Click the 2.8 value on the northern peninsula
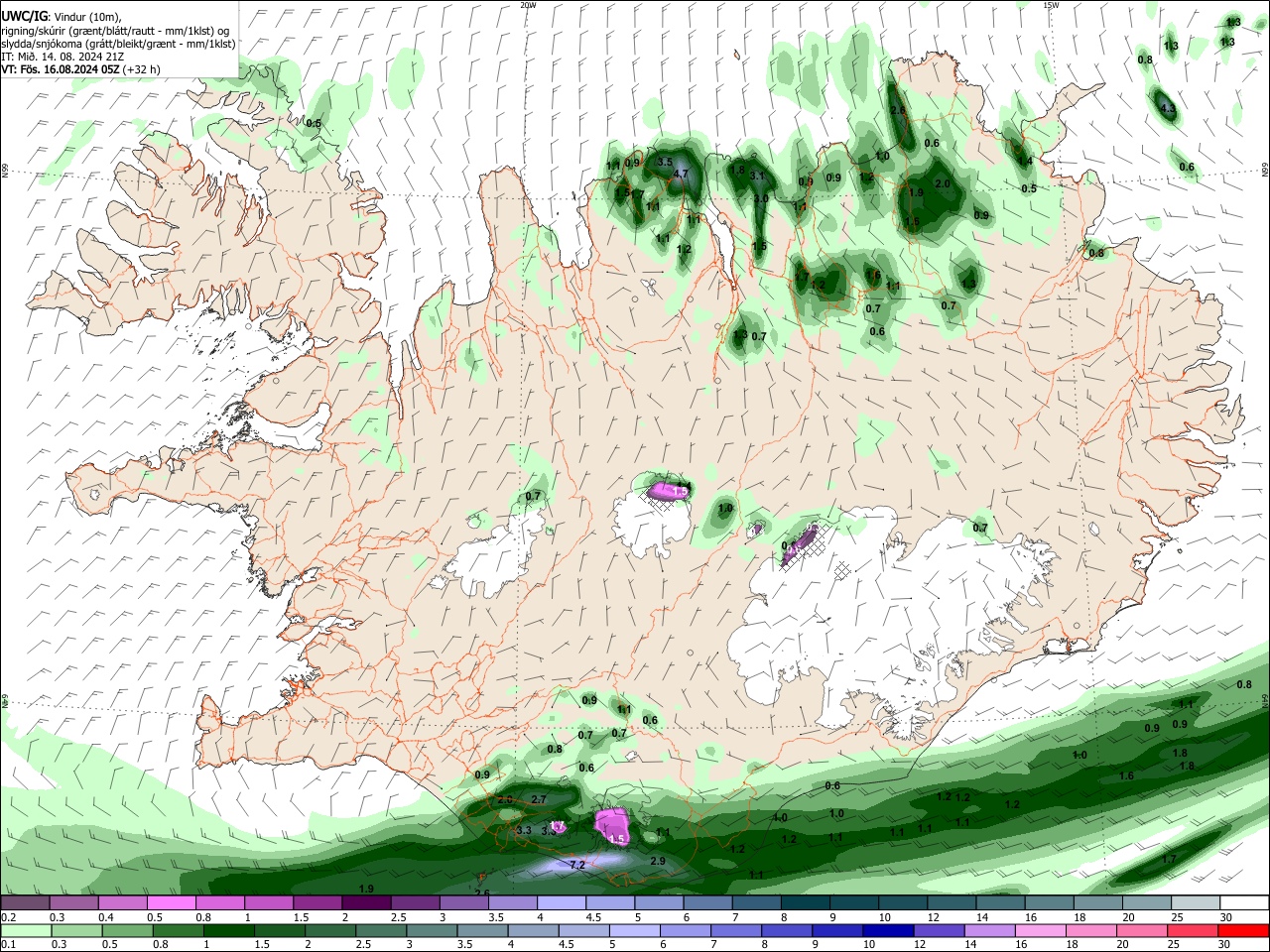 [898, 110]
